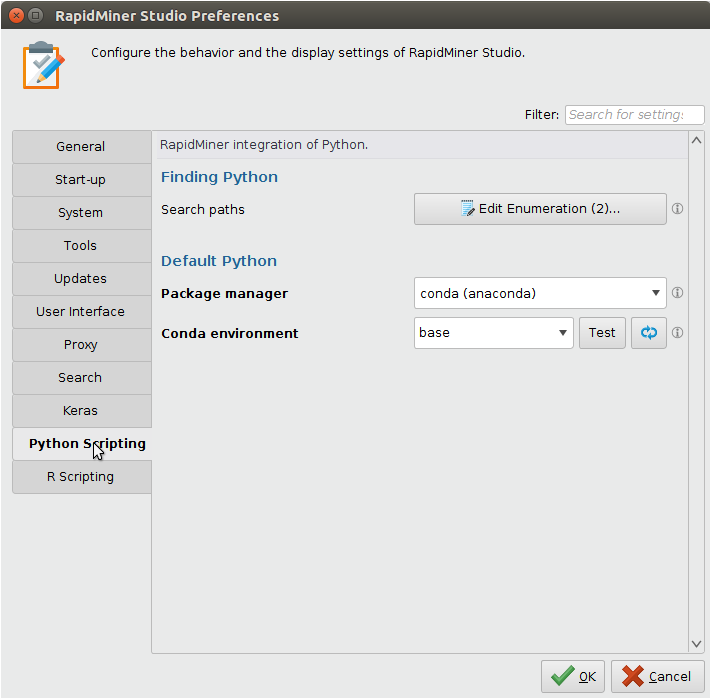Confirm preferences with OK button
This screenshot has width=710, height=698.
click(x=573, y=677)
